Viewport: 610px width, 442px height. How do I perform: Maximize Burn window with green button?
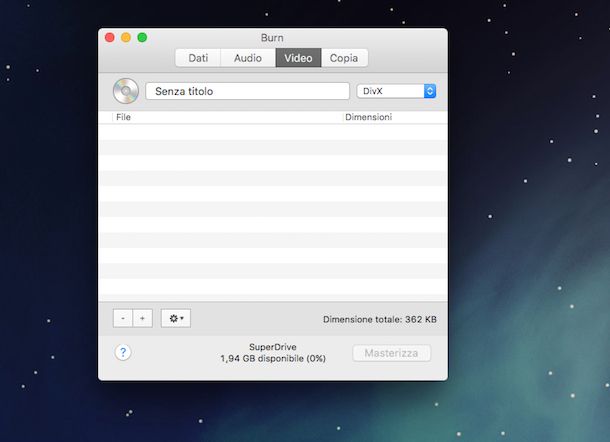(x=142, y=37)
